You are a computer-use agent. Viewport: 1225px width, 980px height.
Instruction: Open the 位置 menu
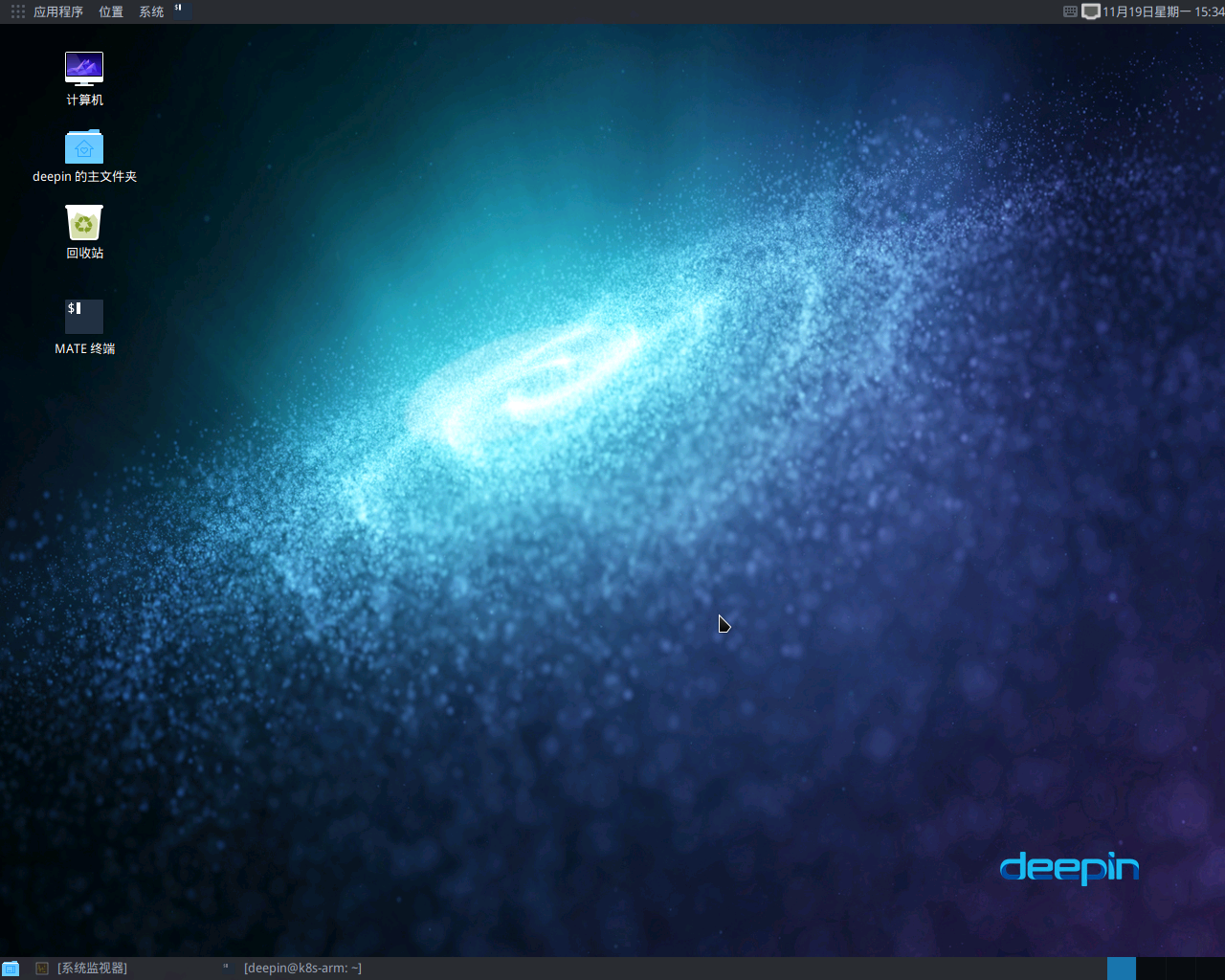111,11
